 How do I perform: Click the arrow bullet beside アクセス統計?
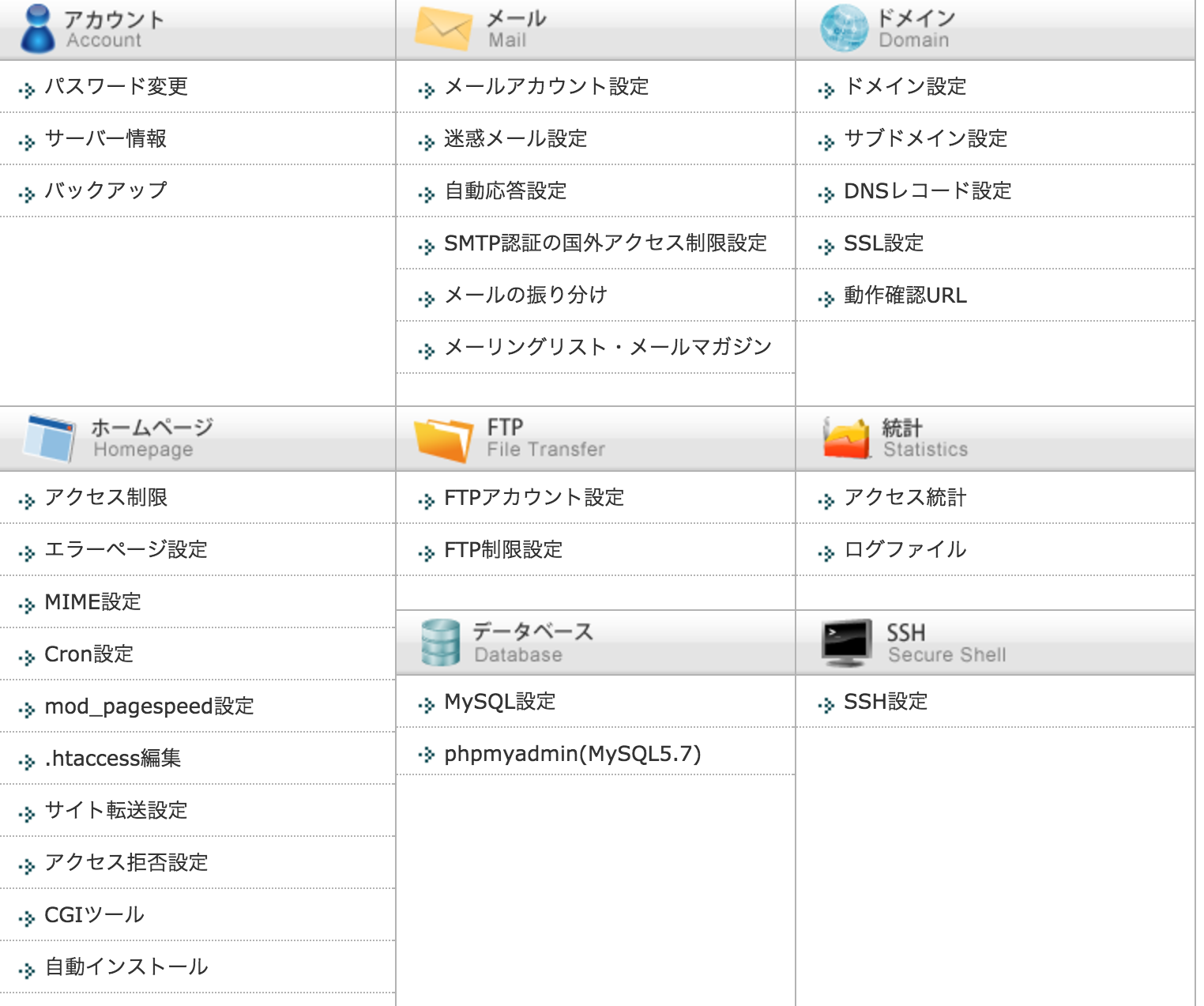[826, 501]
